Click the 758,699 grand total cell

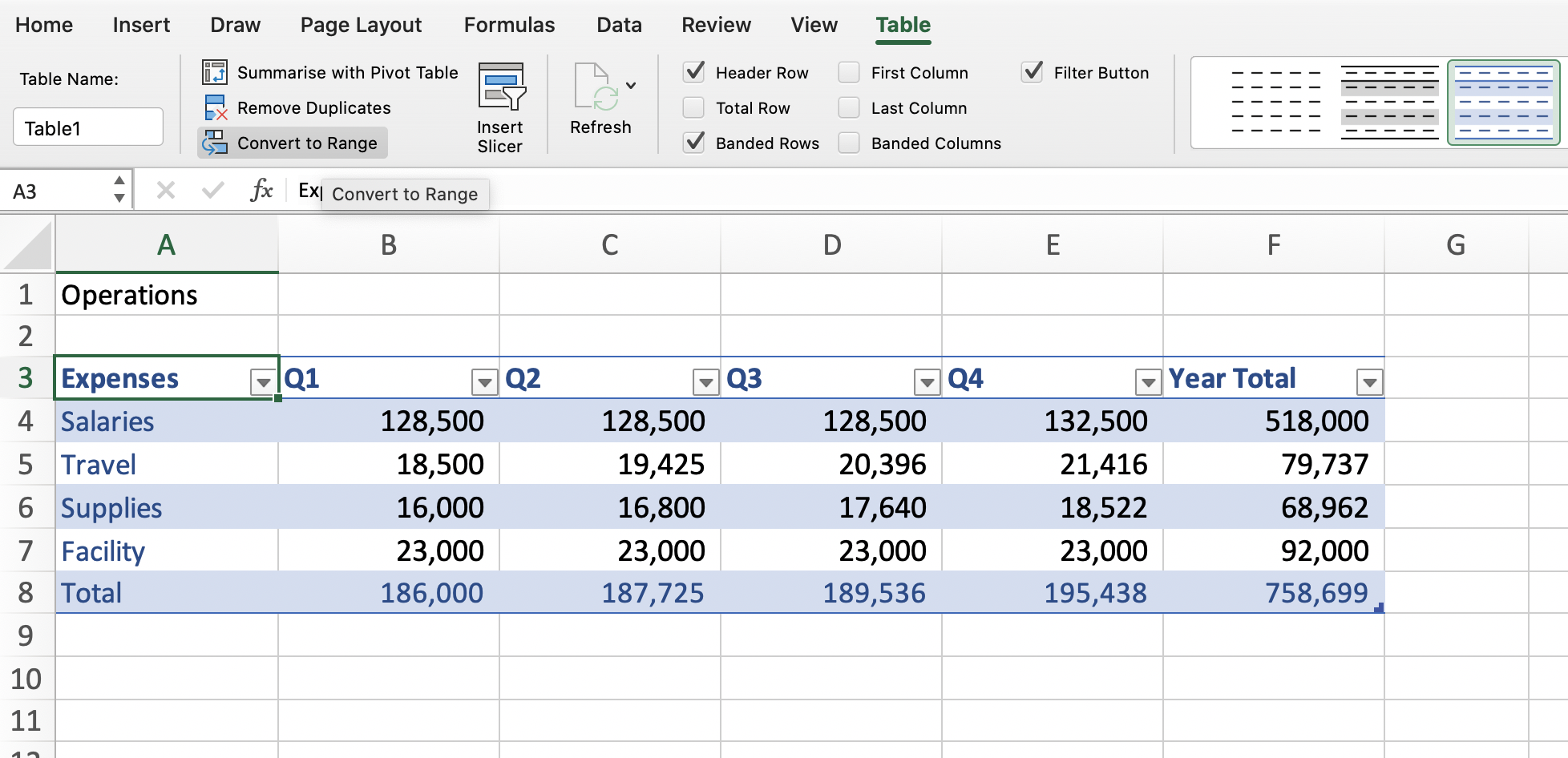pyautogui.click(x=1274, y=593)
